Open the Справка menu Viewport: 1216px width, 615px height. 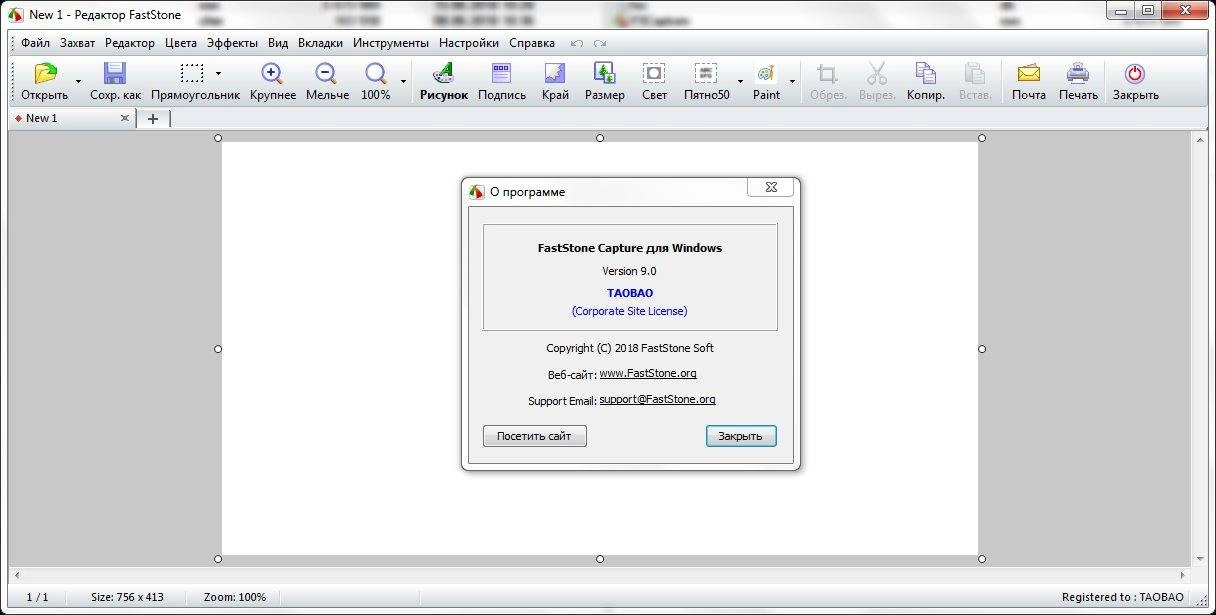(532, 43)
